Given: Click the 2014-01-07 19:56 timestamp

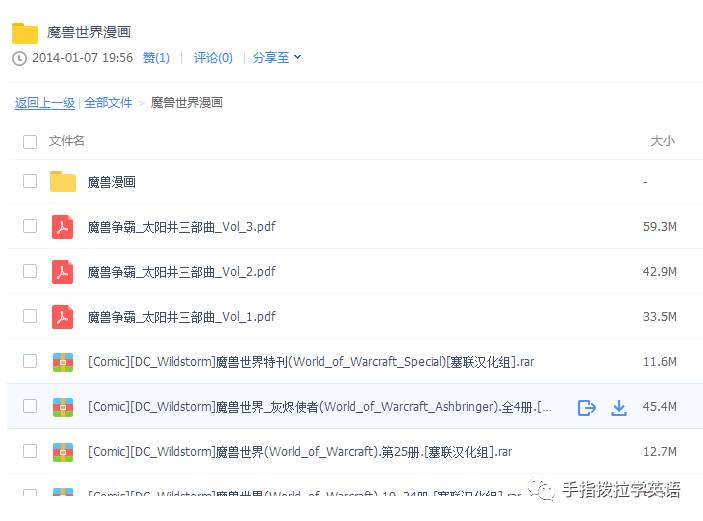Looking at the screenshot, I should pyautogui.click(x=82, y=58).
